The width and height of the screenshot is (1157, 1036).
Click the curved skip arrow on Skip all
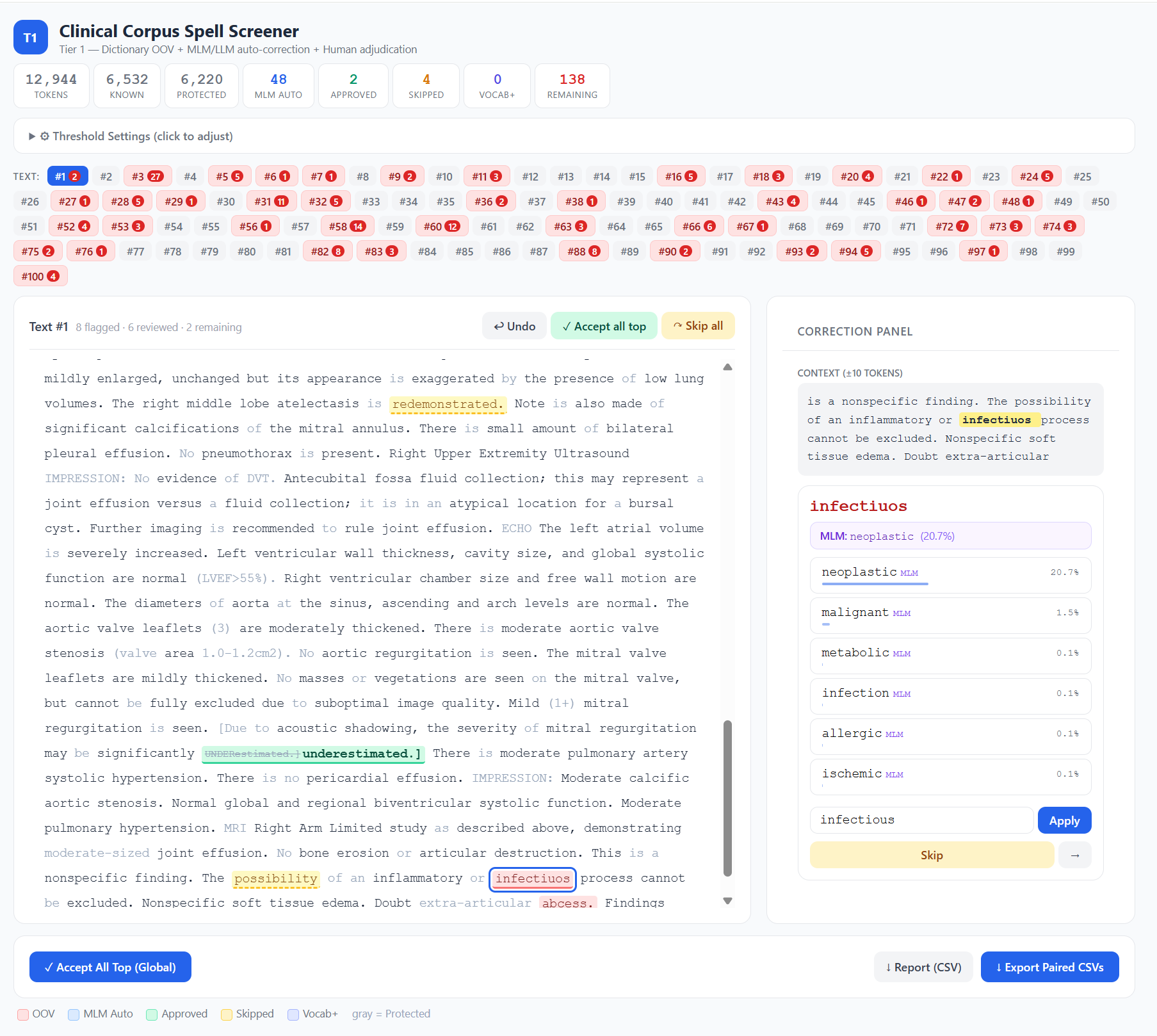tap(678, 326)
